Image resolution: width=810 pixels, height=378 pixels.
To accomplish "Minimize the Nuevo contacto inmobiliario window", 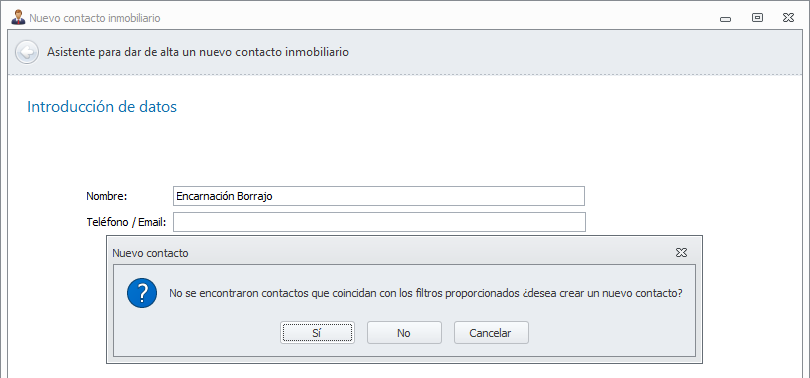I will [725, 19].
